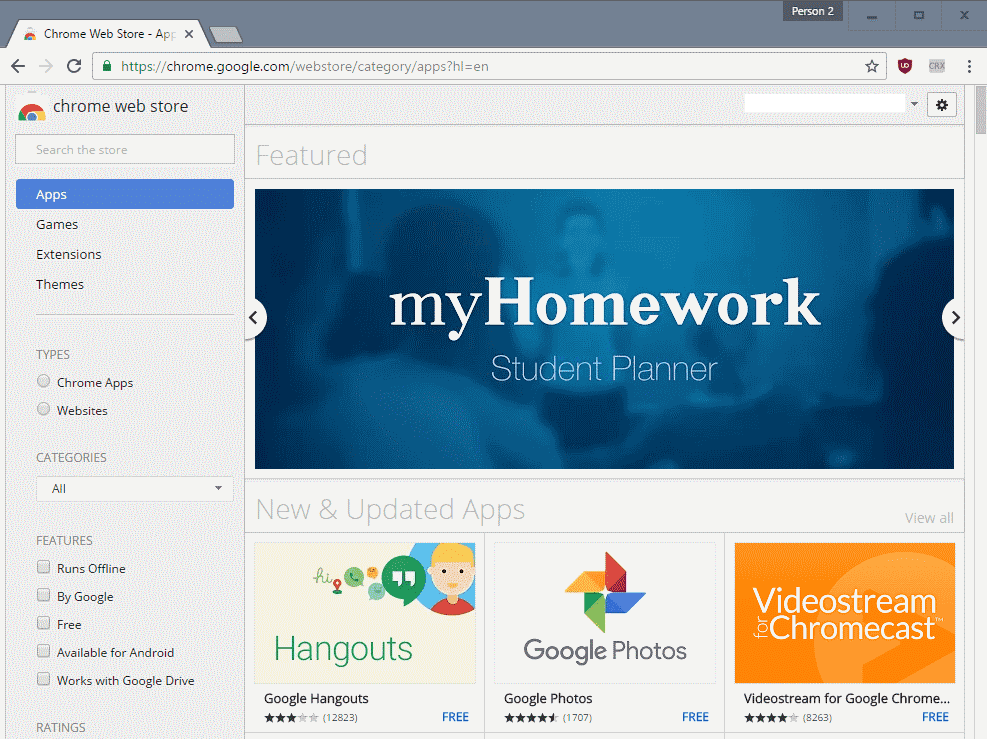Click the Google Hangouts star rating
Screen dimensions: 987x739
point(291,718)
